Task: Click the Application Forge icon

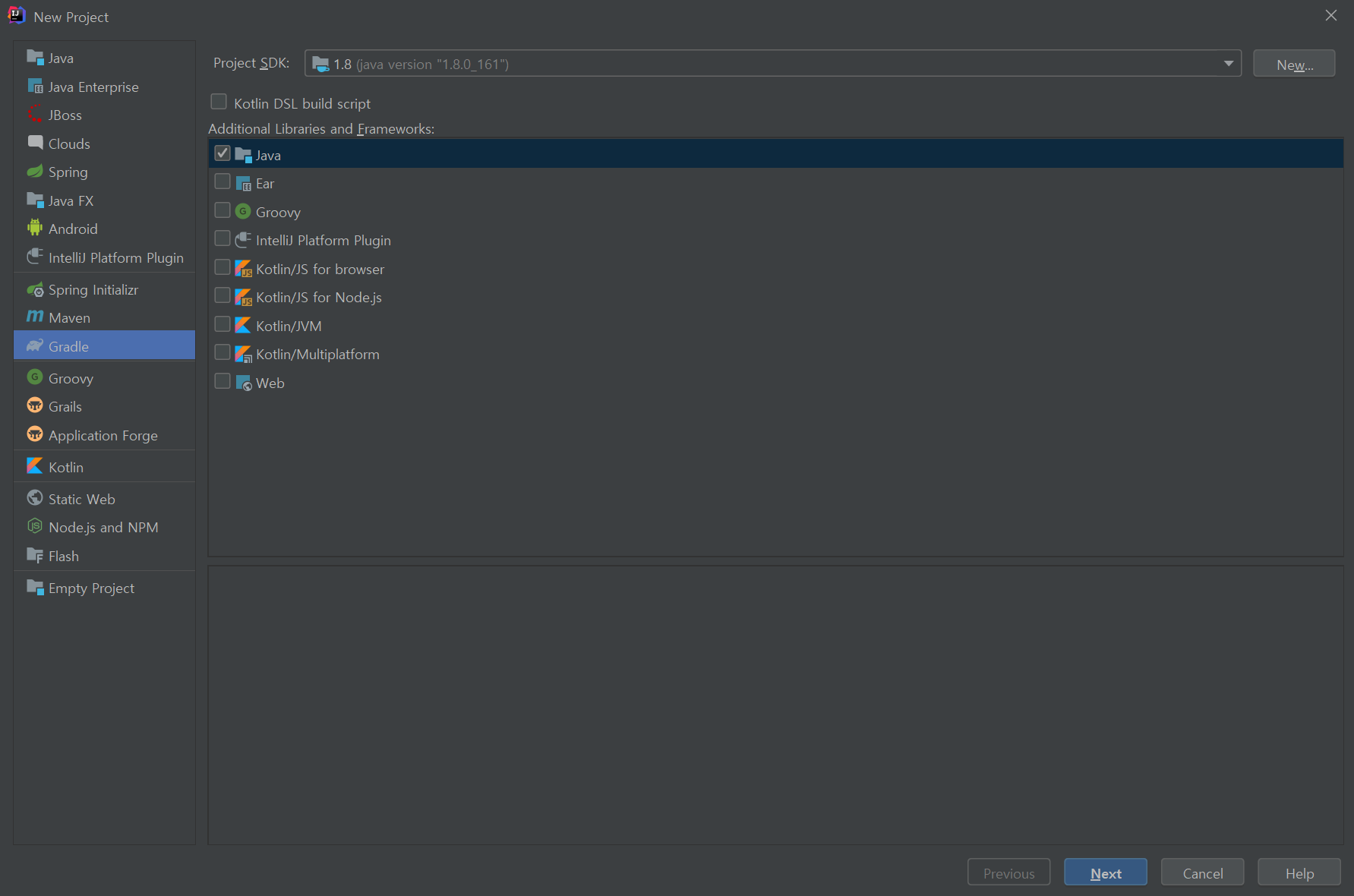Action: [35, 434]
